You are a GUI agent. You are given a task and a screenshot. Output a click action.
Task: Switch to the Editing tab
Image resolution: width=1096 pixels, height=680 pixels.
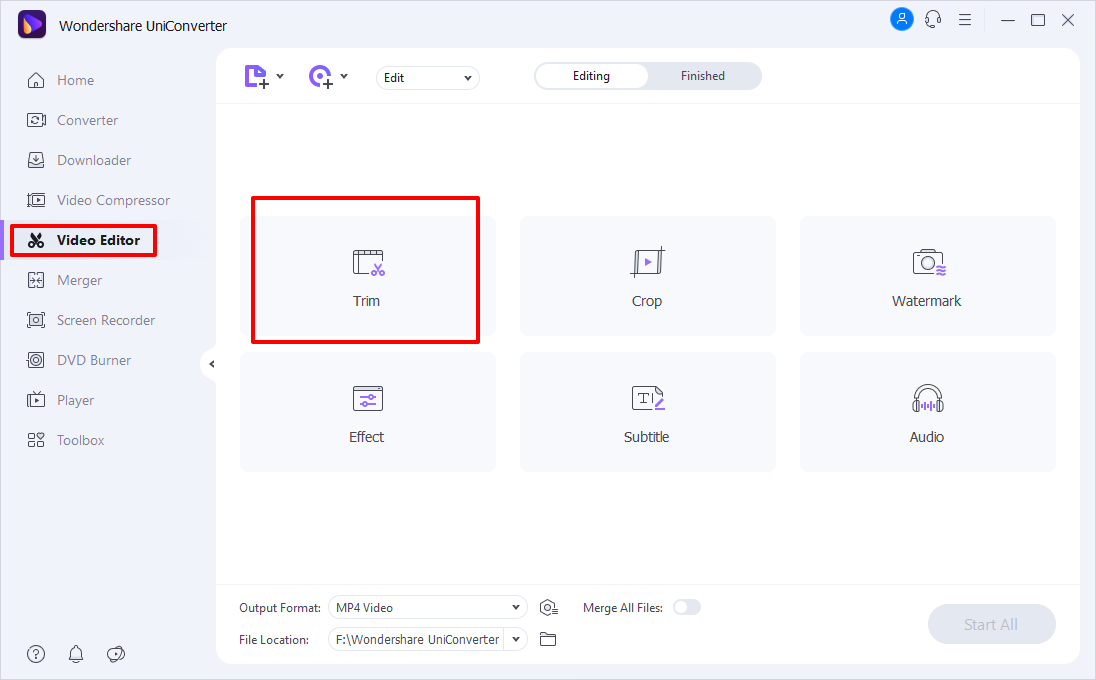[591, 76]
